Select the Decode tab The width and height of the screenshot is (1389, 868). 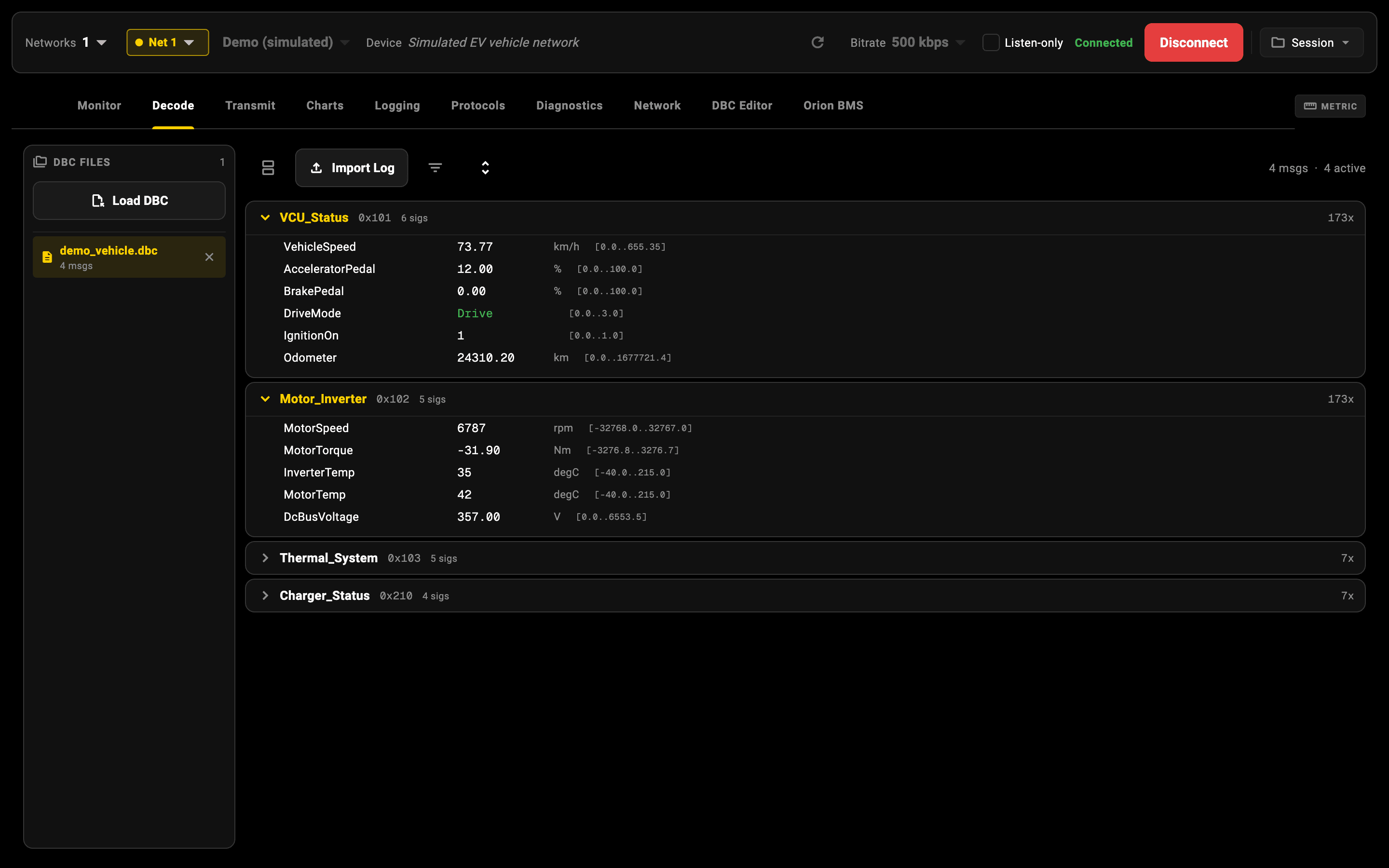pyautogui.click(x=173, y=106)
